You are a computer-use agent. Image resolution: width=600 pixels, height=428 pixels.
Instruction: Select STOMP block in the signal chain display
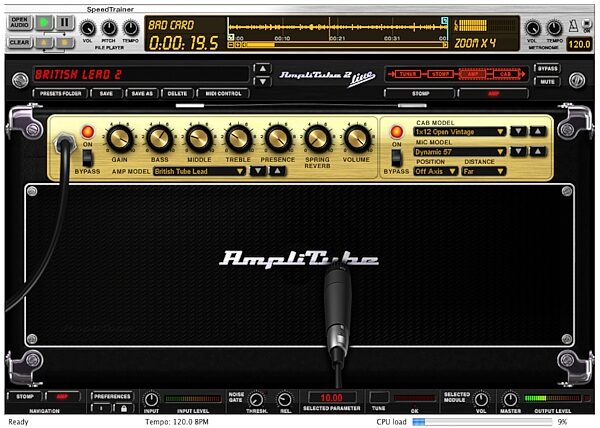click(440, 74)
